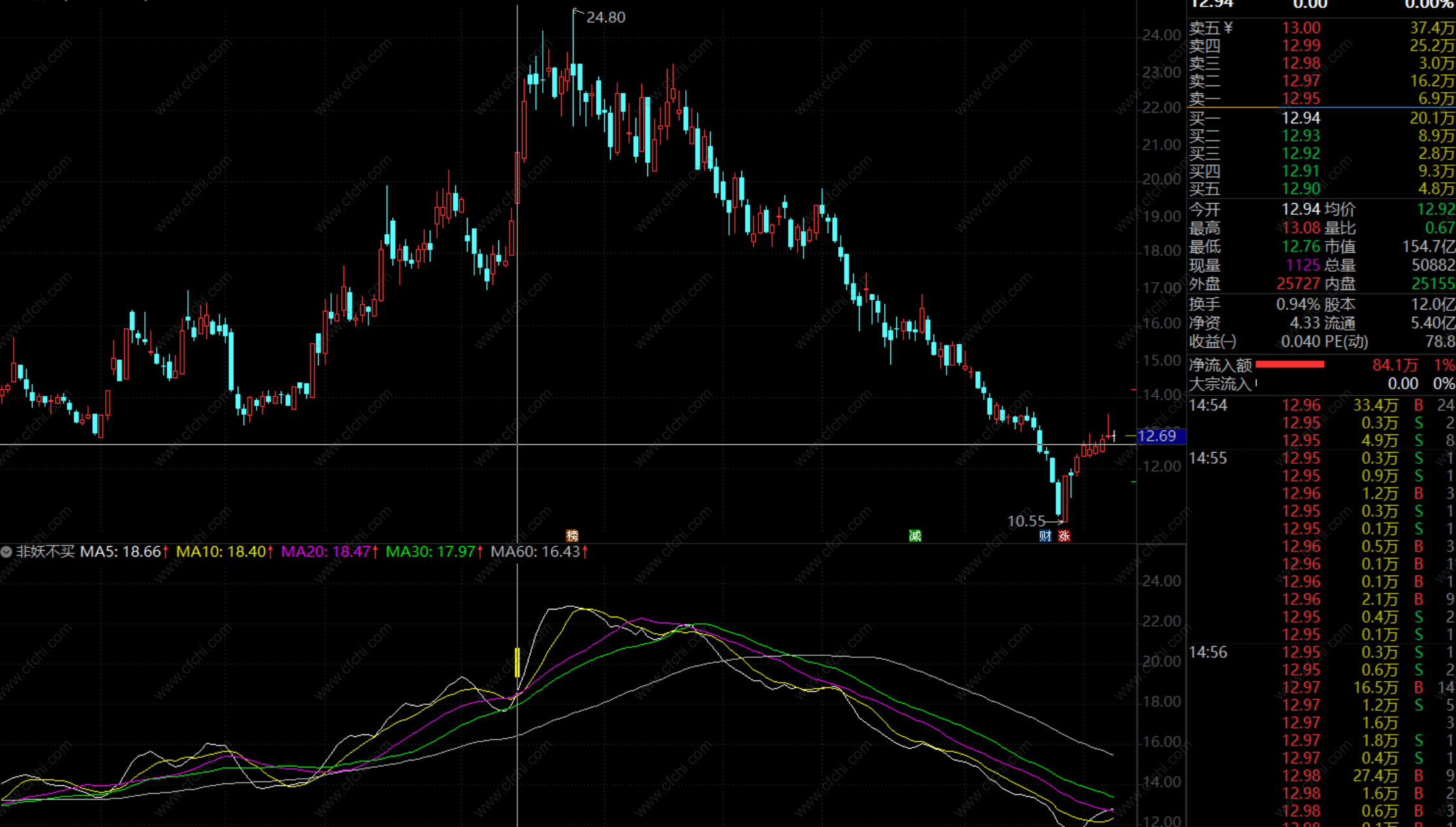
Task: Click the 10.55 low price arrow label
Action: tap(1026, 521)
